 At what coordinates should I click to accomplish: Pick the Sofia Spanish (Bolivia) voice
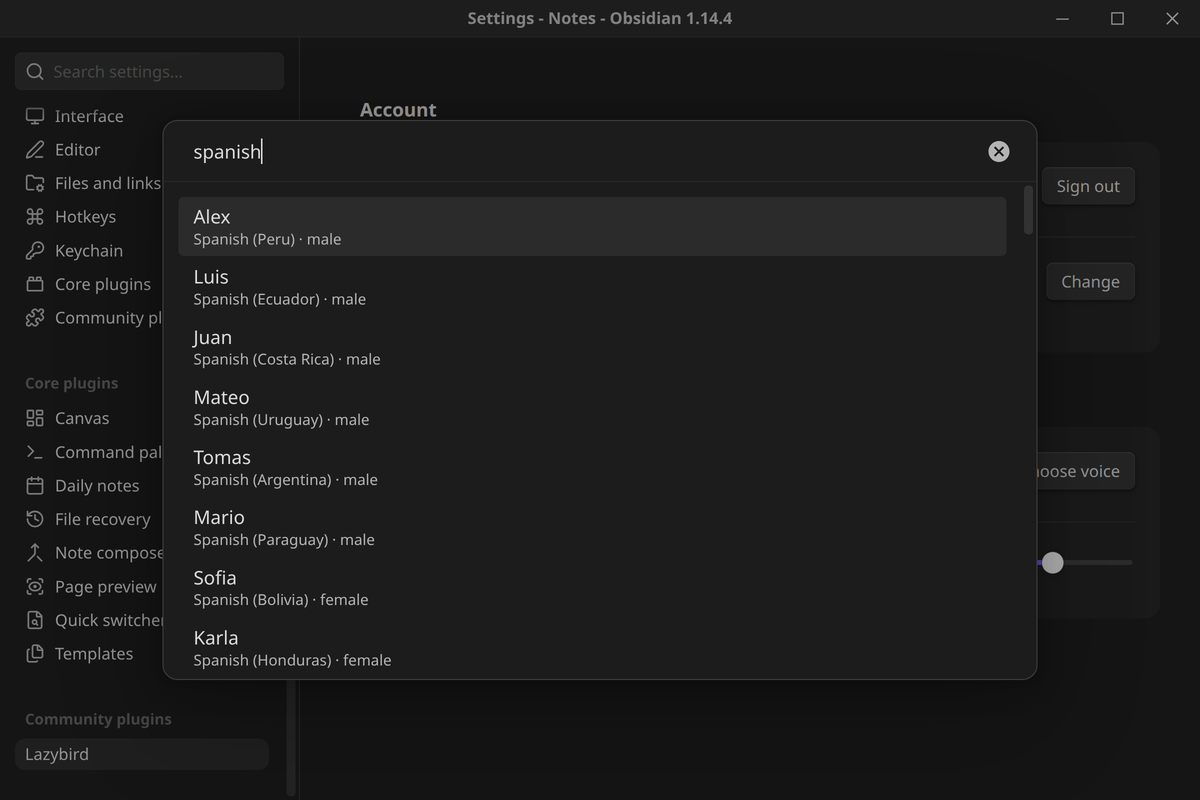tap(592, 587)
